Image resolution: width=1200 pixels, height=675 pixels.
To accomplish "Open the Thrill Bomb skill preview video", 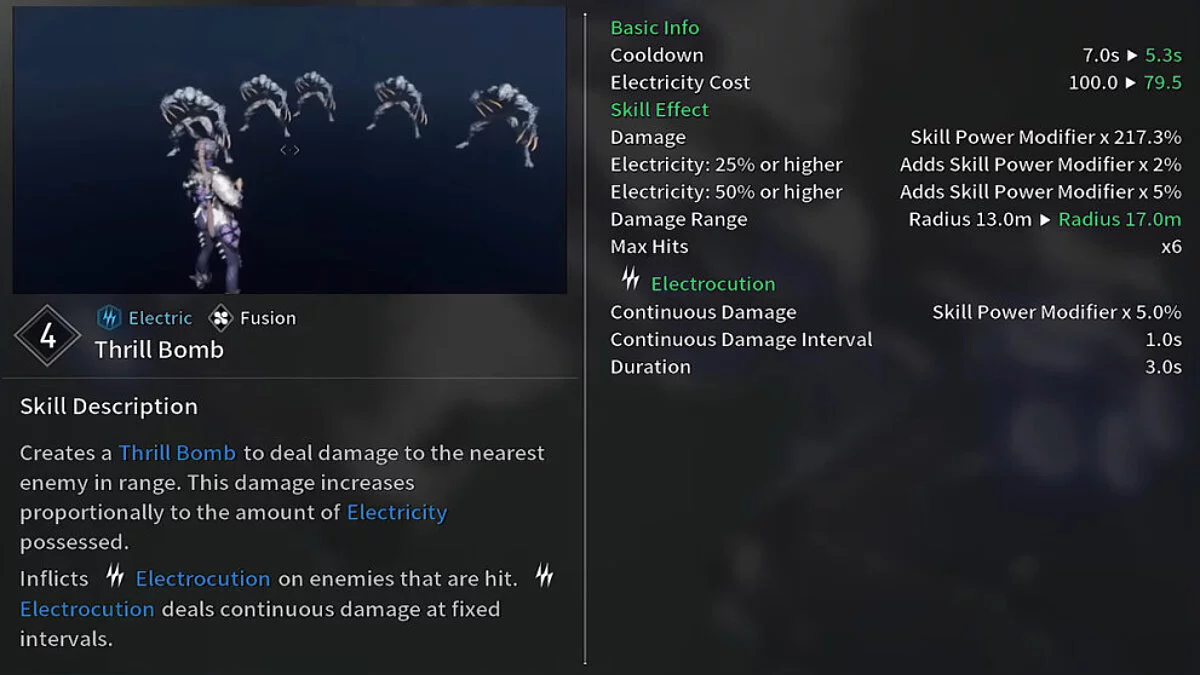I will 289,150.
